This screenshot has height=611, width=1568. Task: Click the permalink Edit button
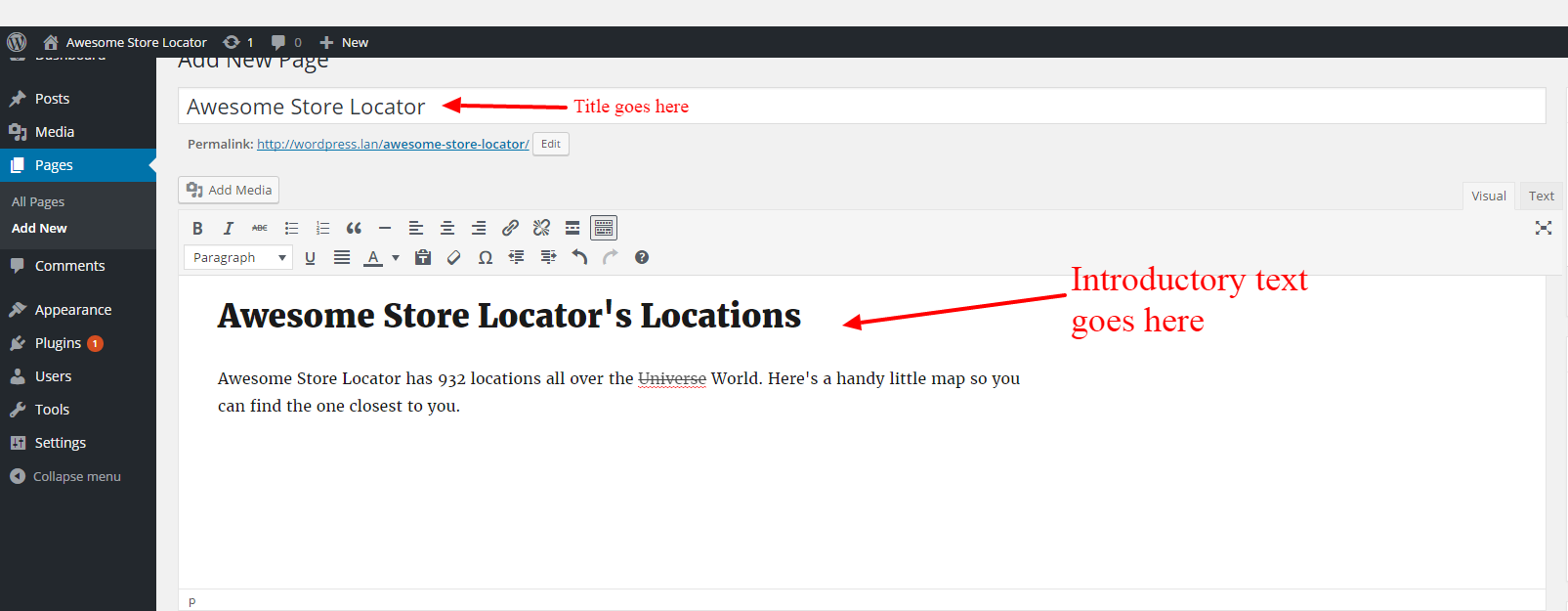[x=551, y=144]
